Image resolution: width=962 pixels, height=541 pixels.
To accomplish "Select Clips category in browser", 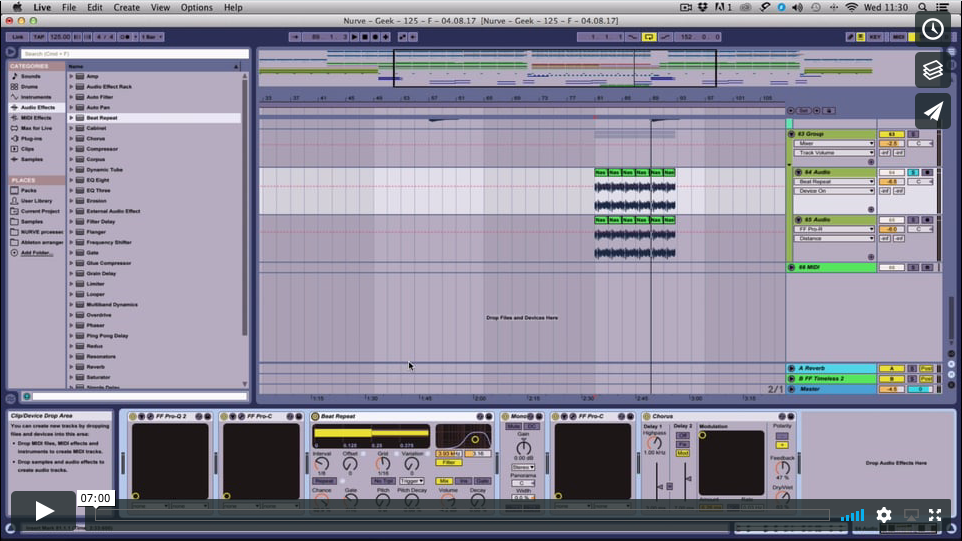I will [28, 149].
